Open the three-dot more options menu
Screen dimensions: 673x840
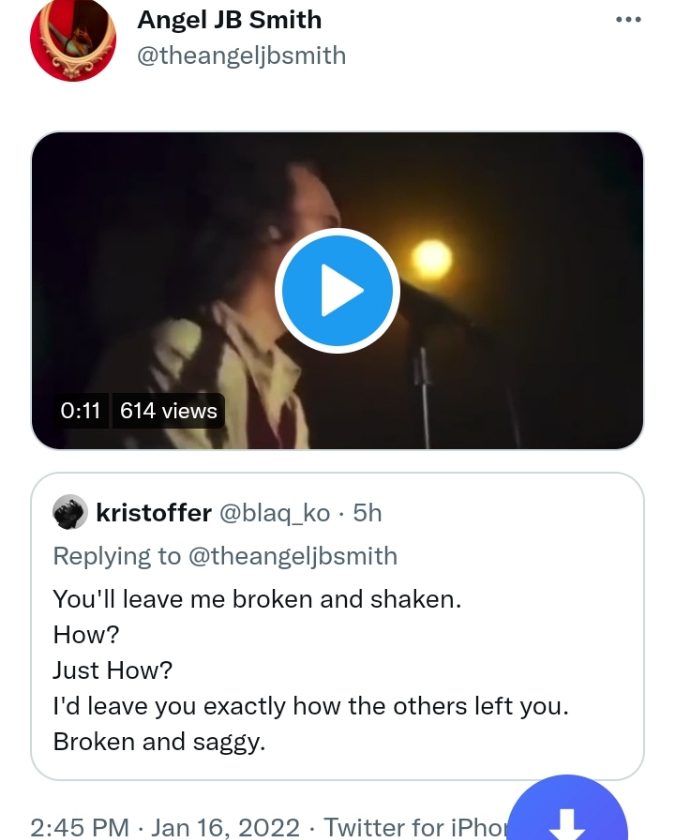pos(627,19)
